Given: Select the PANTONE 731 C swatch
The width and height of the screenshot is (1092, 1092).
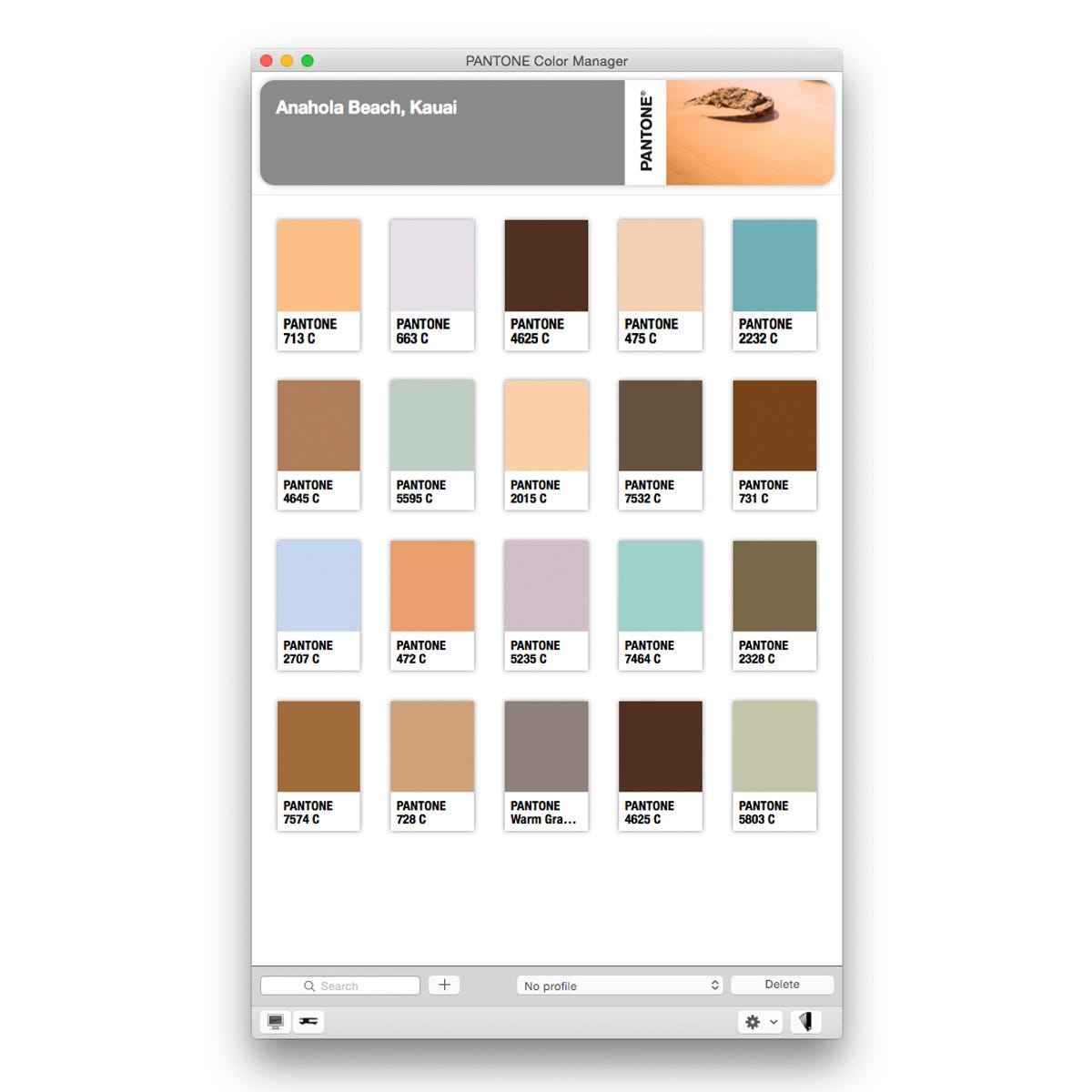Looking at the screenshot, I should 774,445.
